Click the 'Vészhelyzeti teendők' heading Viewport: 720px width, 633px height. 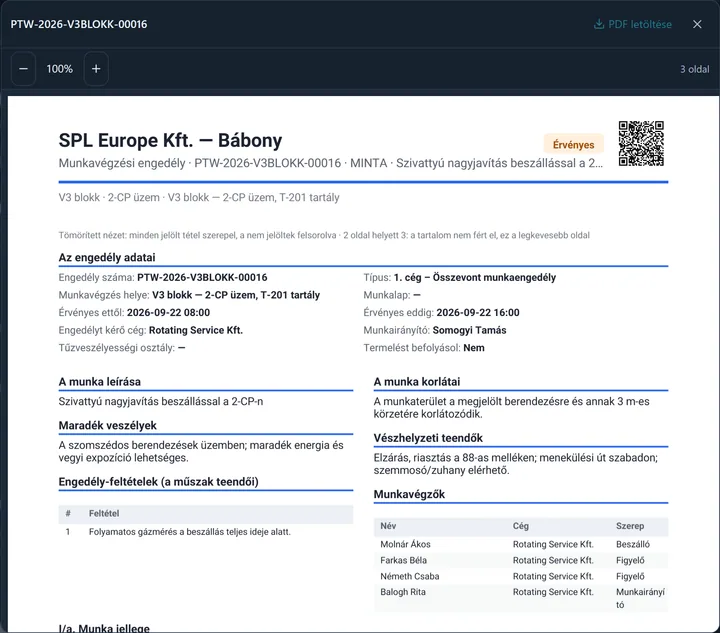pos(428,438)
